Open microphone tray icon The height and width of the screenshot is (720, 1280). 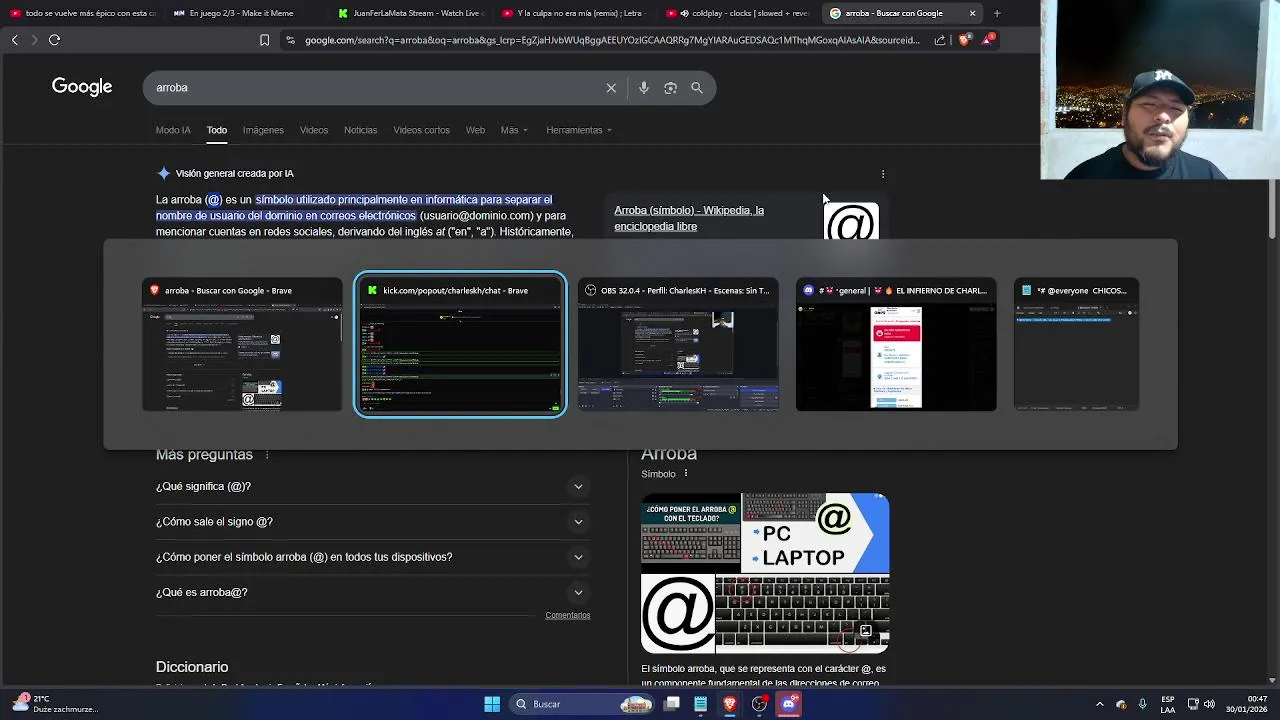tap(1142, 704)
